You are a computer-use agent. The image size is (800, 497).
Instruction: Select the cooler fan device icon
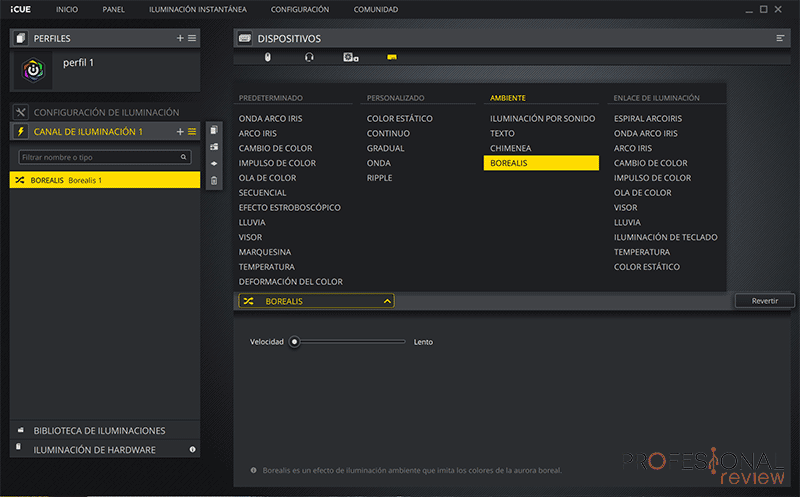pyautogui.click(x=351, y=57)
